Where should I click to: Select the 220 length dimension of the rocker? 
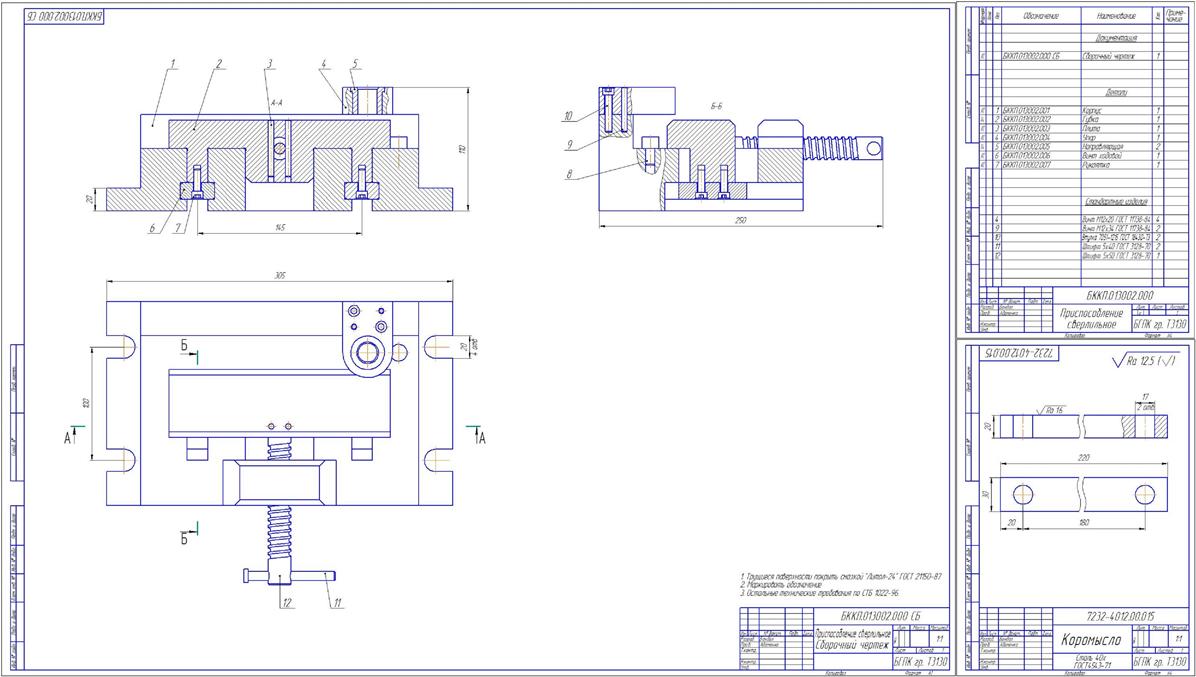click(x=1082, y=457)
